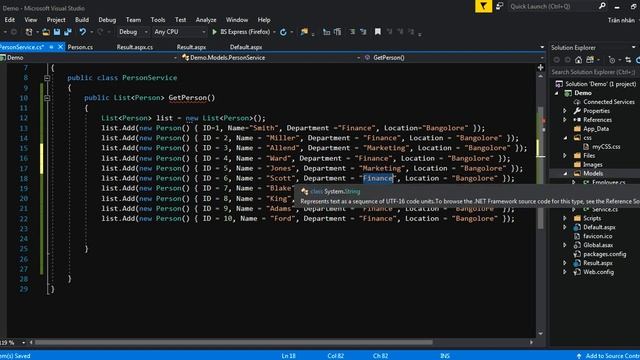This screenshot has height=360, width=640.
Task: Select Connected Services in Solution Explorer
Action: tap(609, 102)
